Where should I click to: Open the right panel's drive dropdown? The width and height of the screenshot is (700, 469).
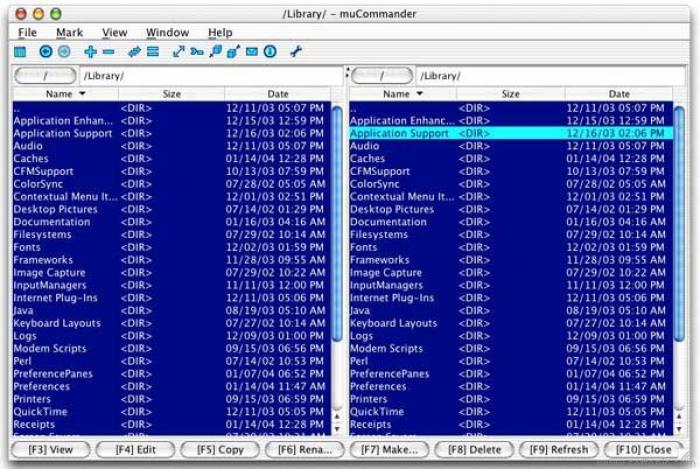382,76
